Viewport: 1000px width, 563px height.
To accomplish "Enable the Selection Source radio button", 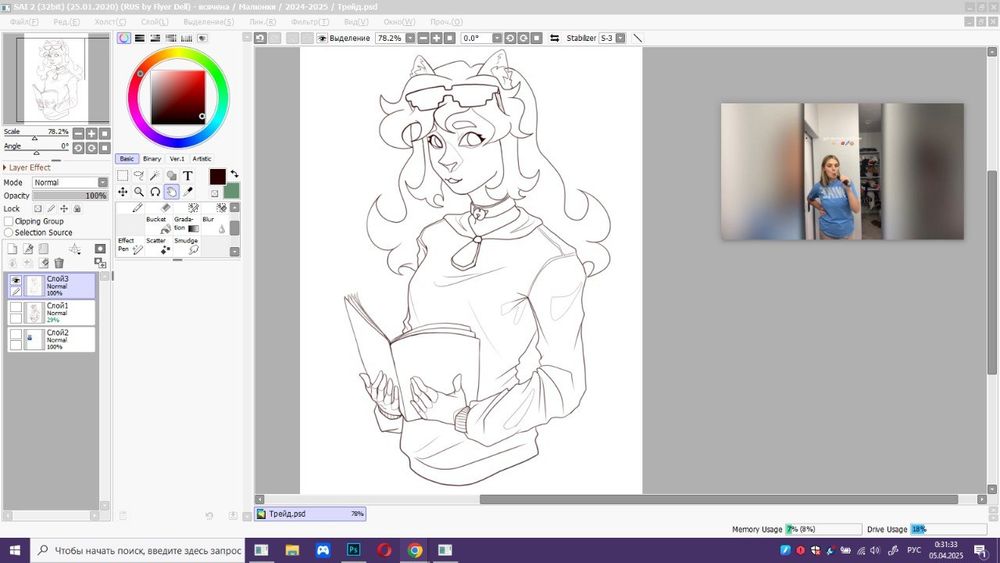I will 8,233.
